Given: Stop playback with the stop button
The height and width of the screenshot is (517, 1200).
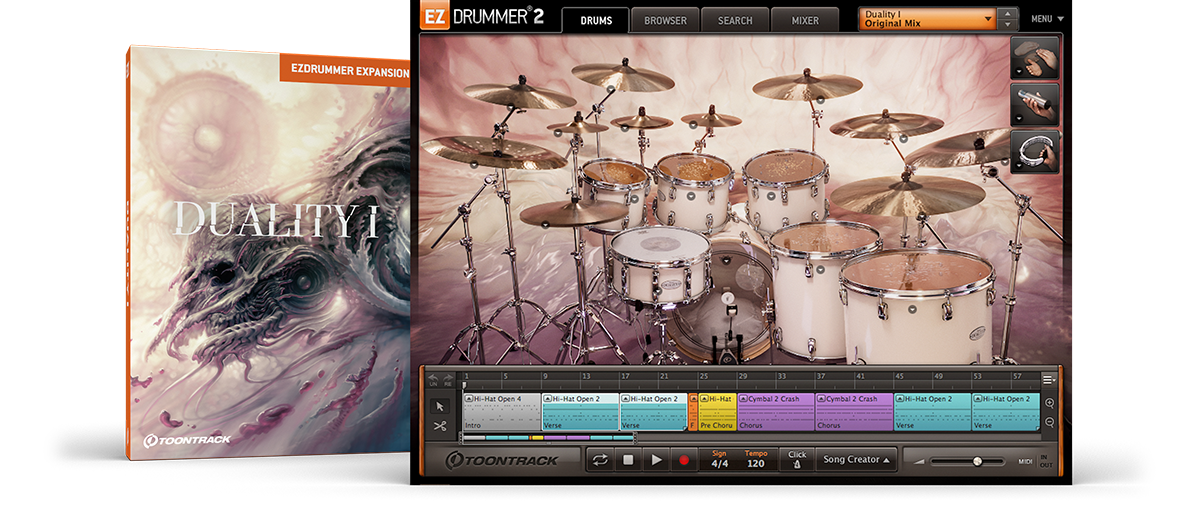Looking at the screenshot, I should (628, 460).
